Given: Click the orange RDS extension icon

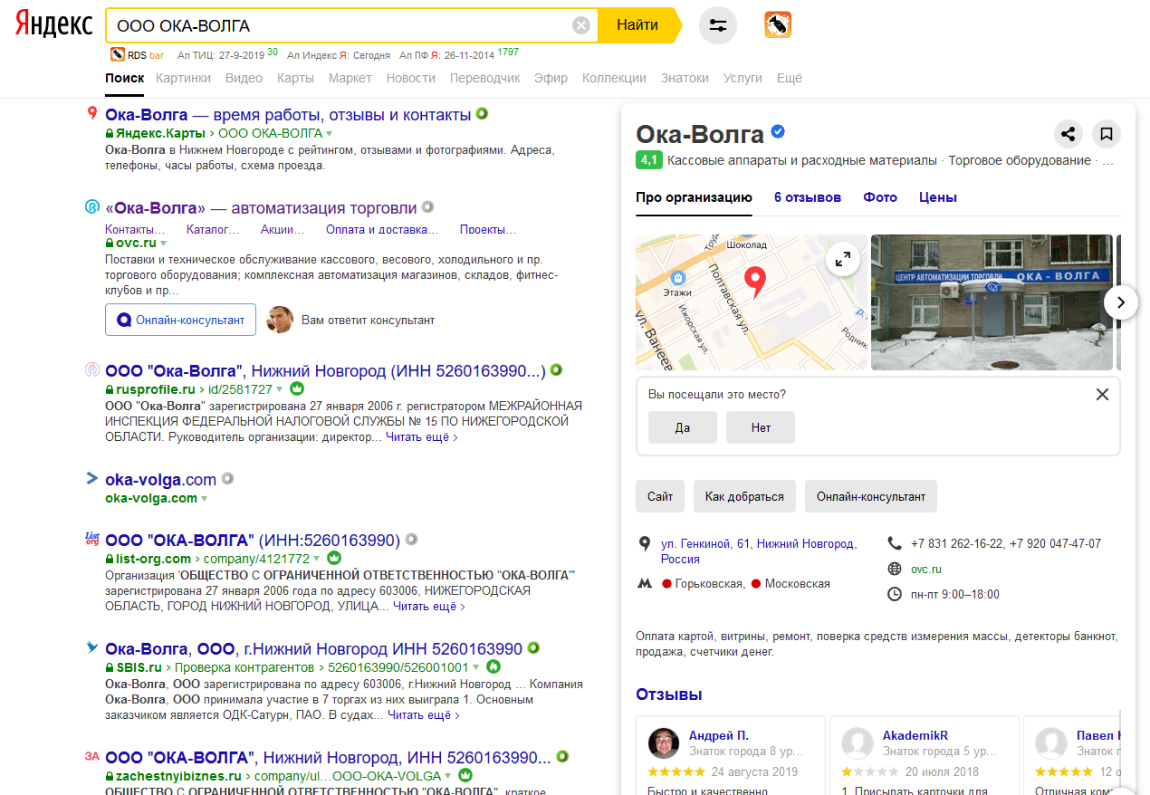Looking at the screenshot, I should pos(777,25).
